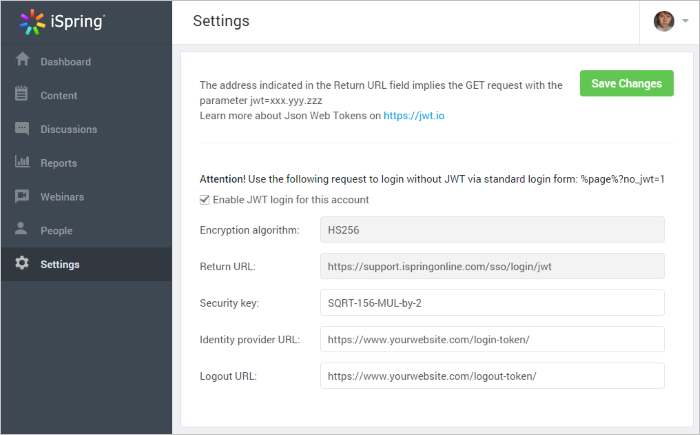The width and height of the screenshot is (700, 435).
Task: Click the iSpring logo
Action: [63, 21]
